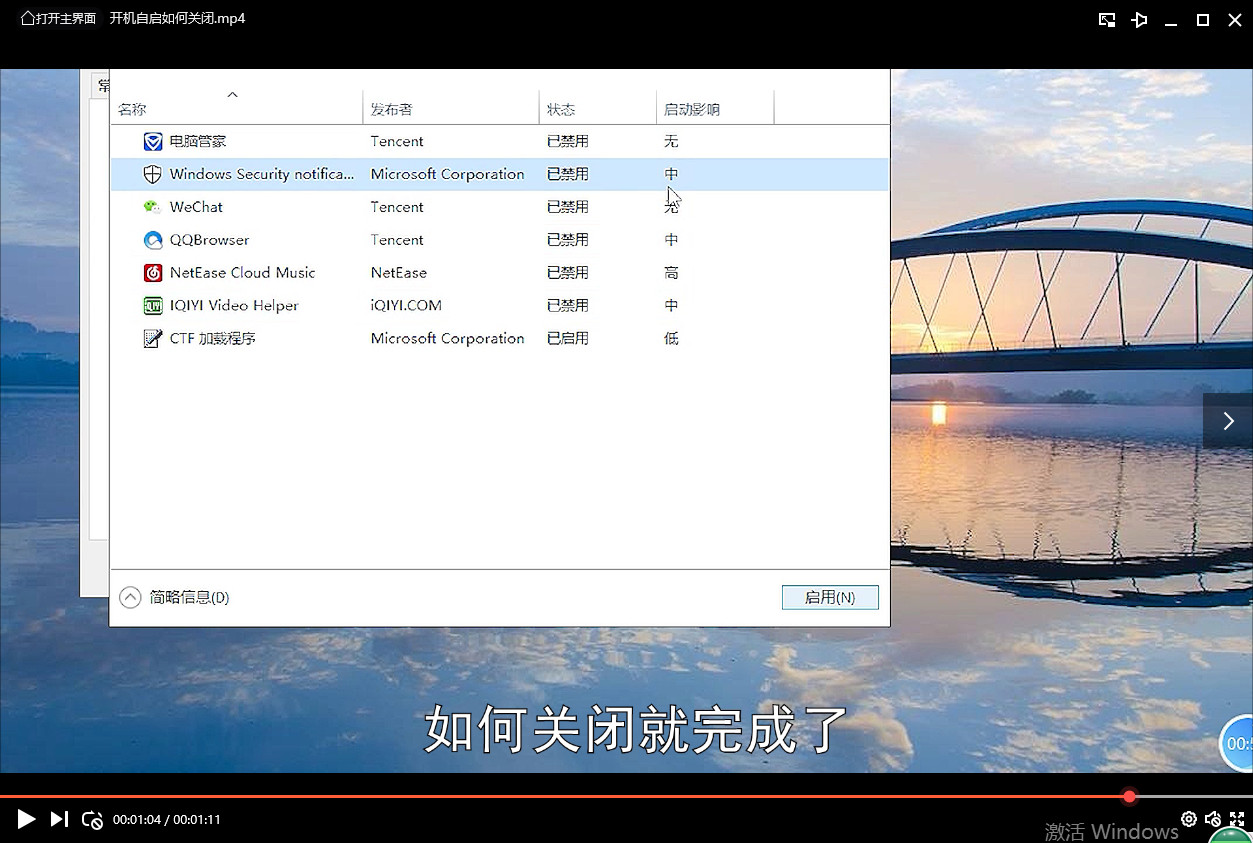The image size is (1253, 843).
Task: Select the CTF 加载程序 entry
Action: coord(499,338)
